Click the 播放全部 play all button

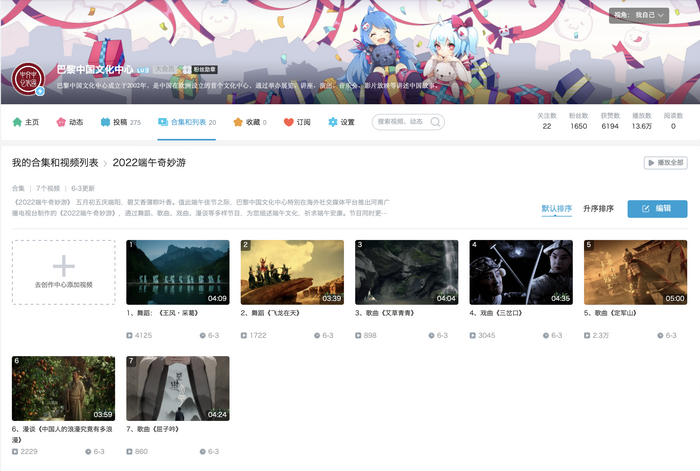665,163
